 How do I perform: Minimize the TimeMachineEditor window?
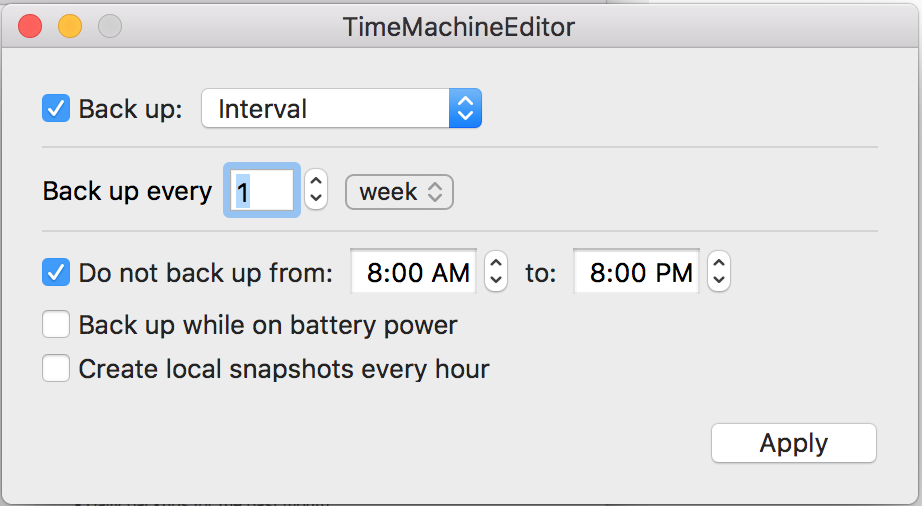(x=70, y=27)
